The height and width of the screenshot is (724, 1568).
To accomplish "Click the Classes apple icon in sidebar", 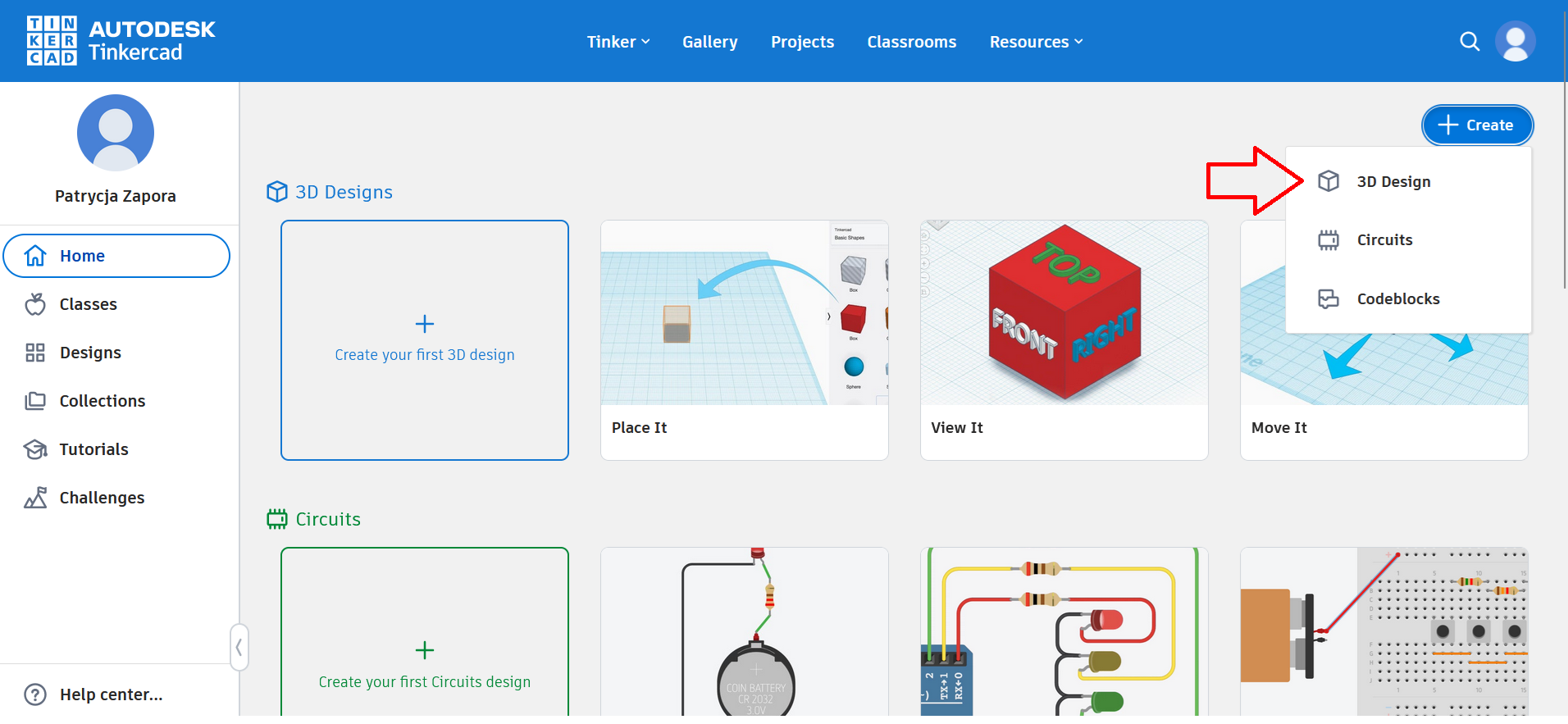I will (x=35, y=304).
